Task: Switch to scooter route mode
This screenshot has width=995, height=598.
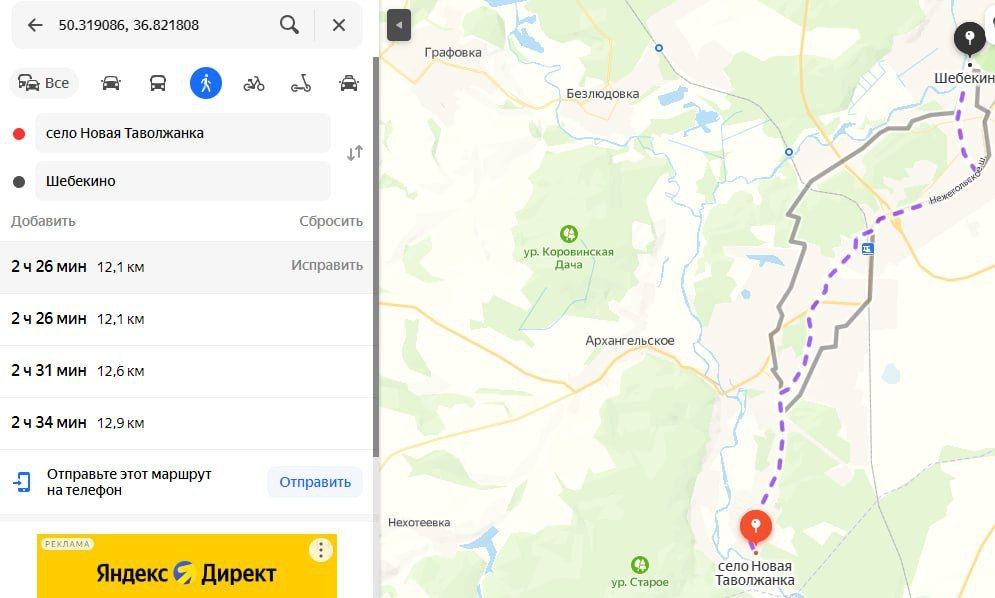Action: pos(301,83)
